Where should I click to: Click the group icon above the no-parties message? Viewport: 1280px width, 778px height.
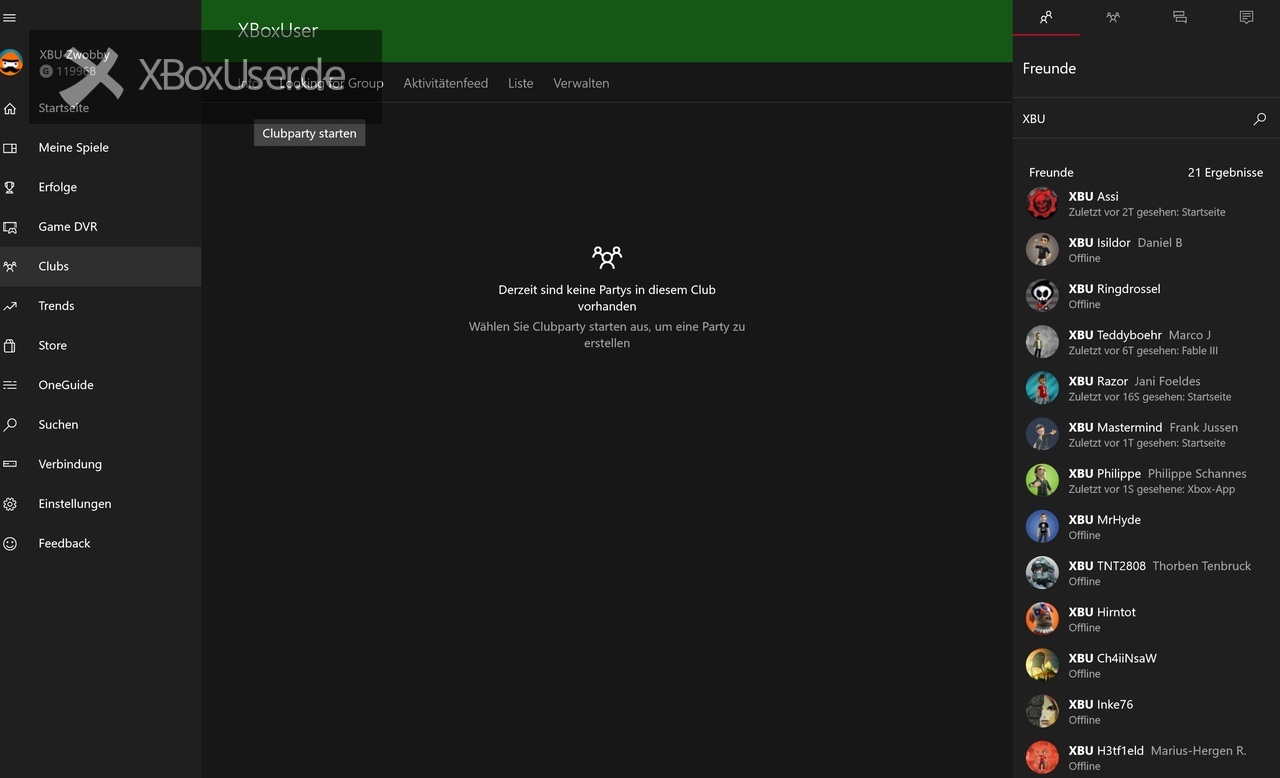pos(607,257)
